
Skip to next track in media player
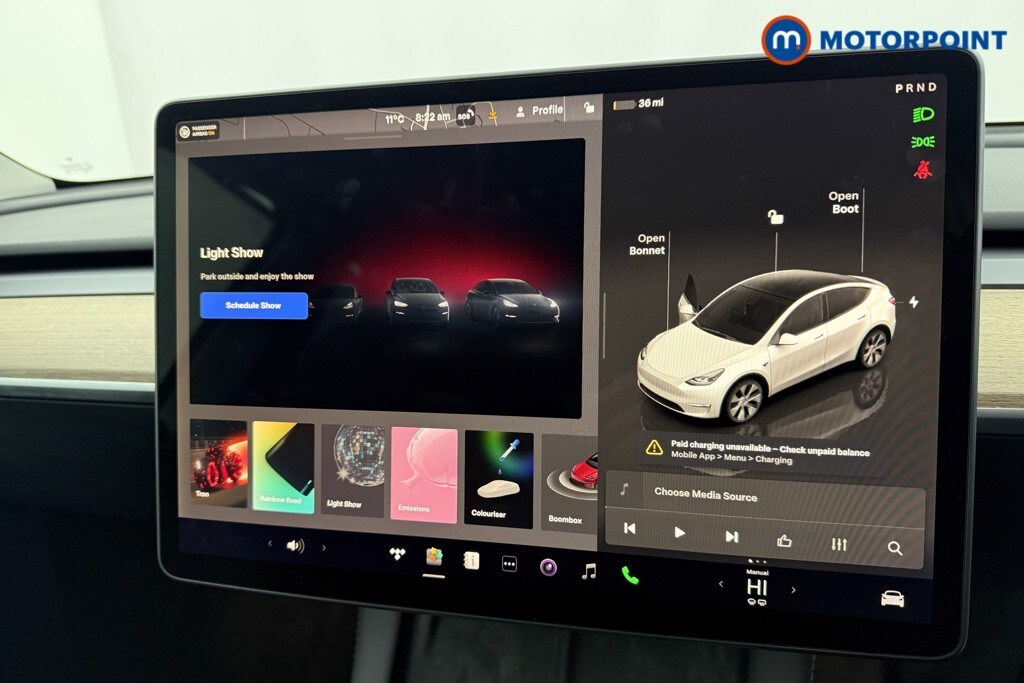click(731, 533)
